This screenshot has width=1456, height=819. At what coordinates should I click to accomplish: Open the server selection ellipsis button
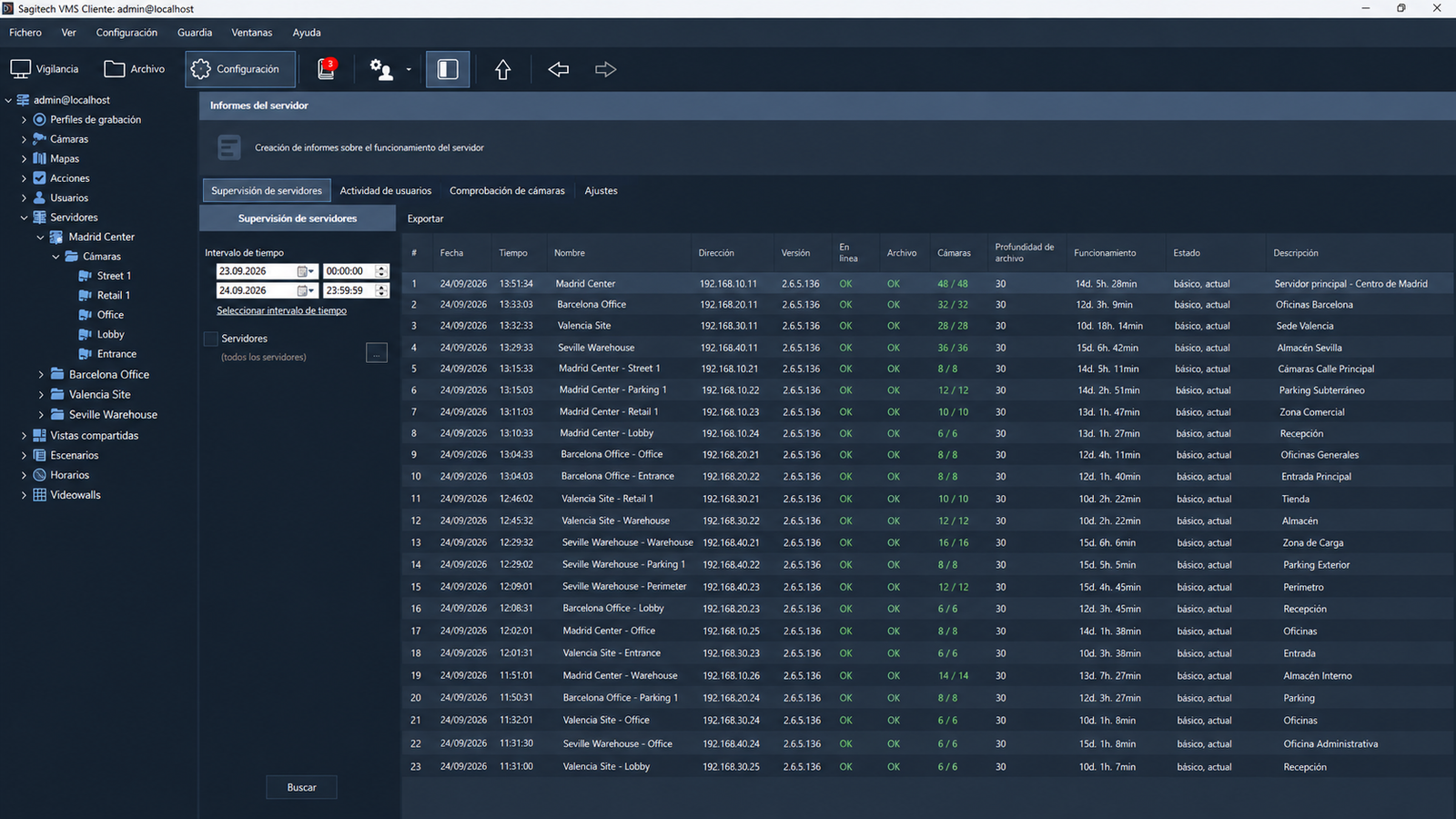point(377,353)
